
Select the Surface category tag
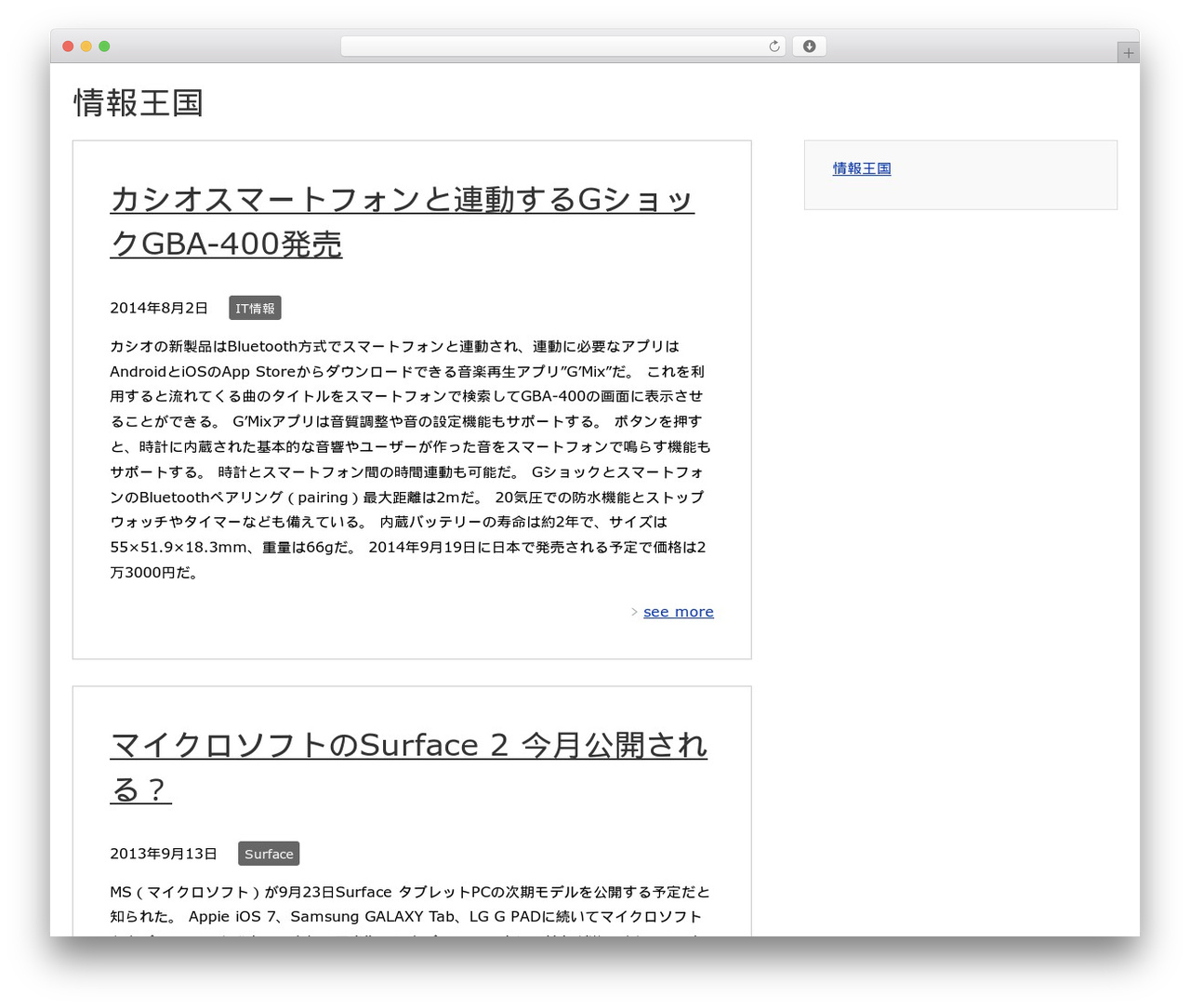(x=269, y=854)
